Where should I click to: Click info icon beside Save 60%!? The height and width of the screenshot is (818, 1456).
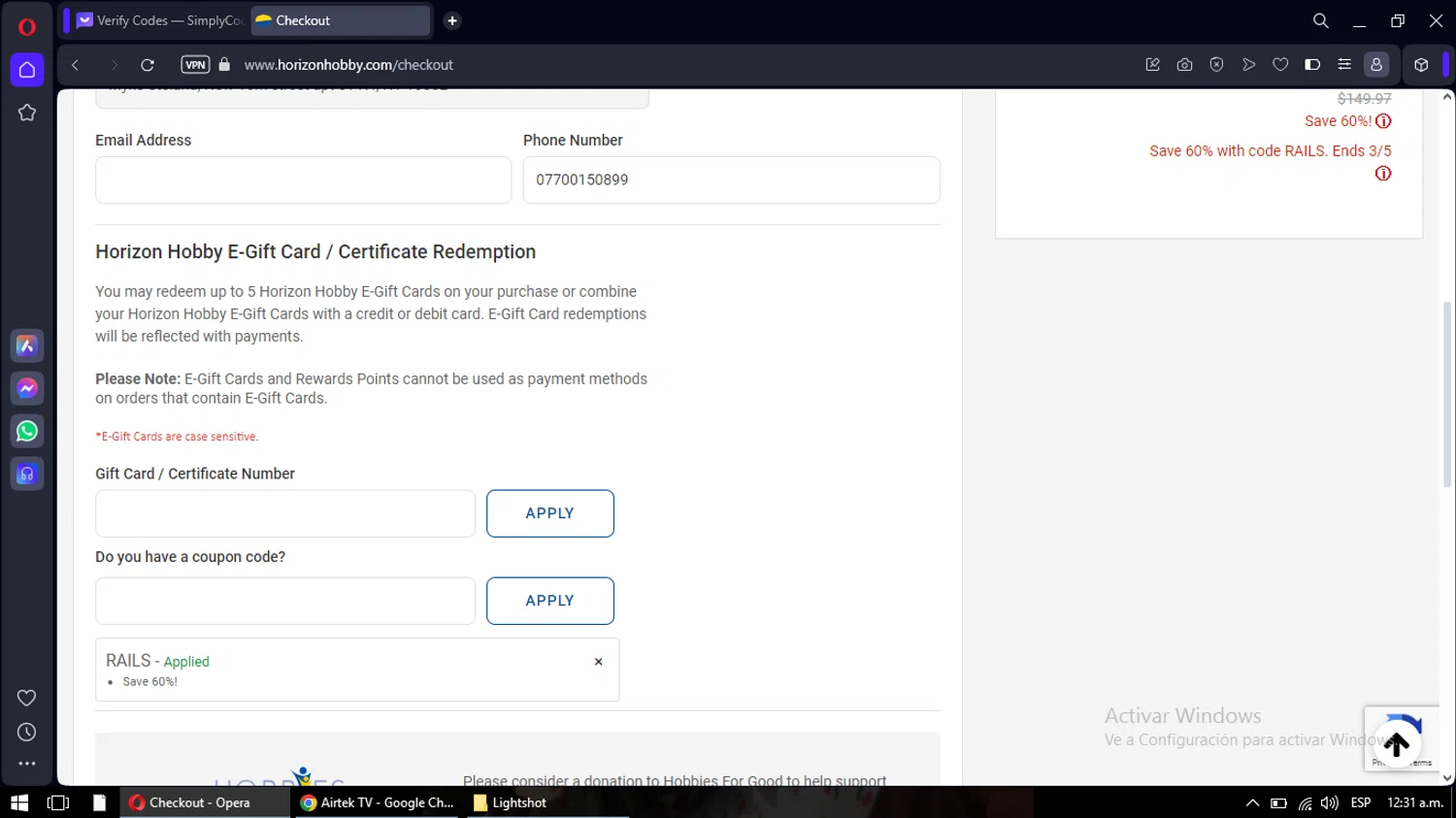coord(1383,121)
